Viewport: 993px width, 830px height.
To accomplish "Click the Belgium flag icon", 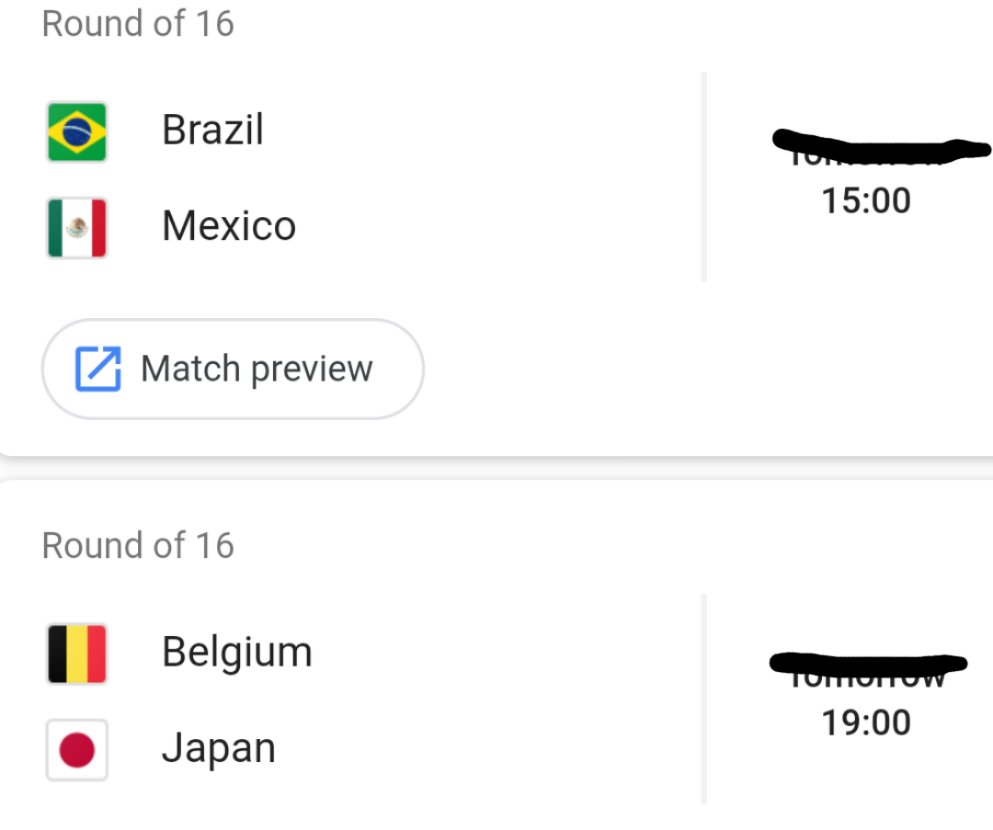I will click(77, 653).
